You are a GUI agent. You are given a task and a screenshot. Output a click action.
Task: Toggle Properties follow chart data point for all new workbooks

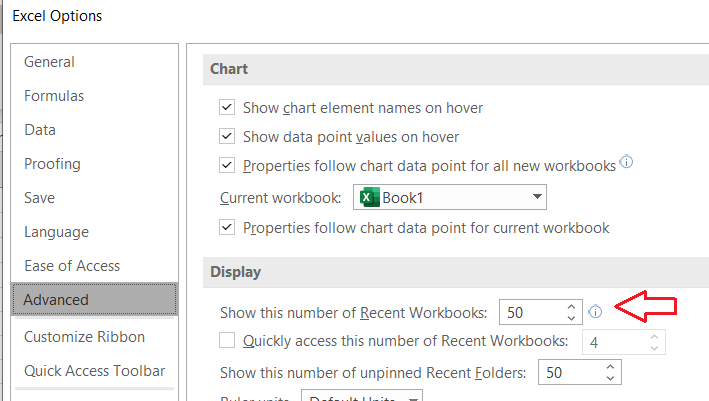point(227,166)
